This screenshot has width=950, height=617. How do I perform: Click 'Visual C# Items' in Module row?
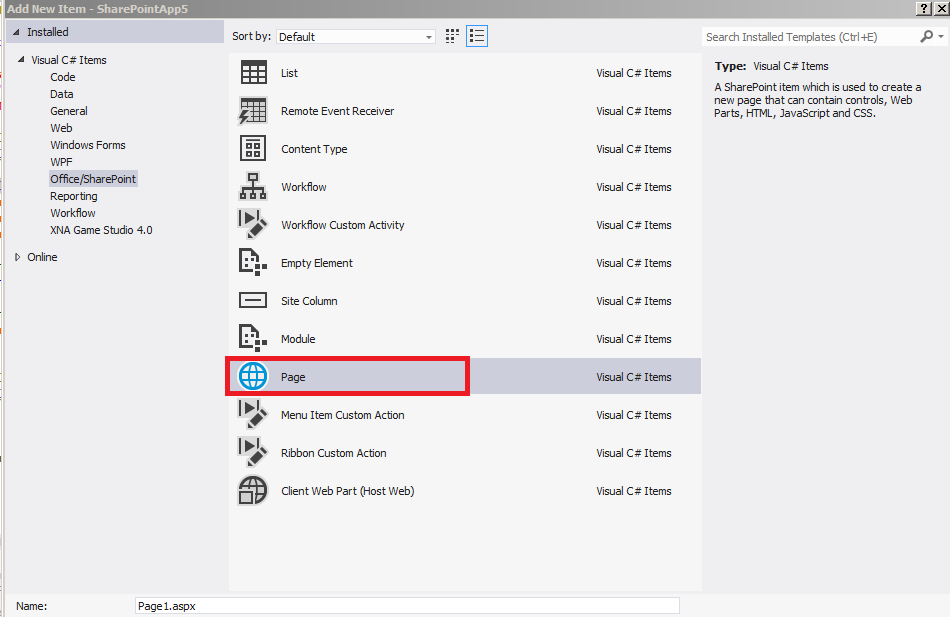click(x=634, y=339)
